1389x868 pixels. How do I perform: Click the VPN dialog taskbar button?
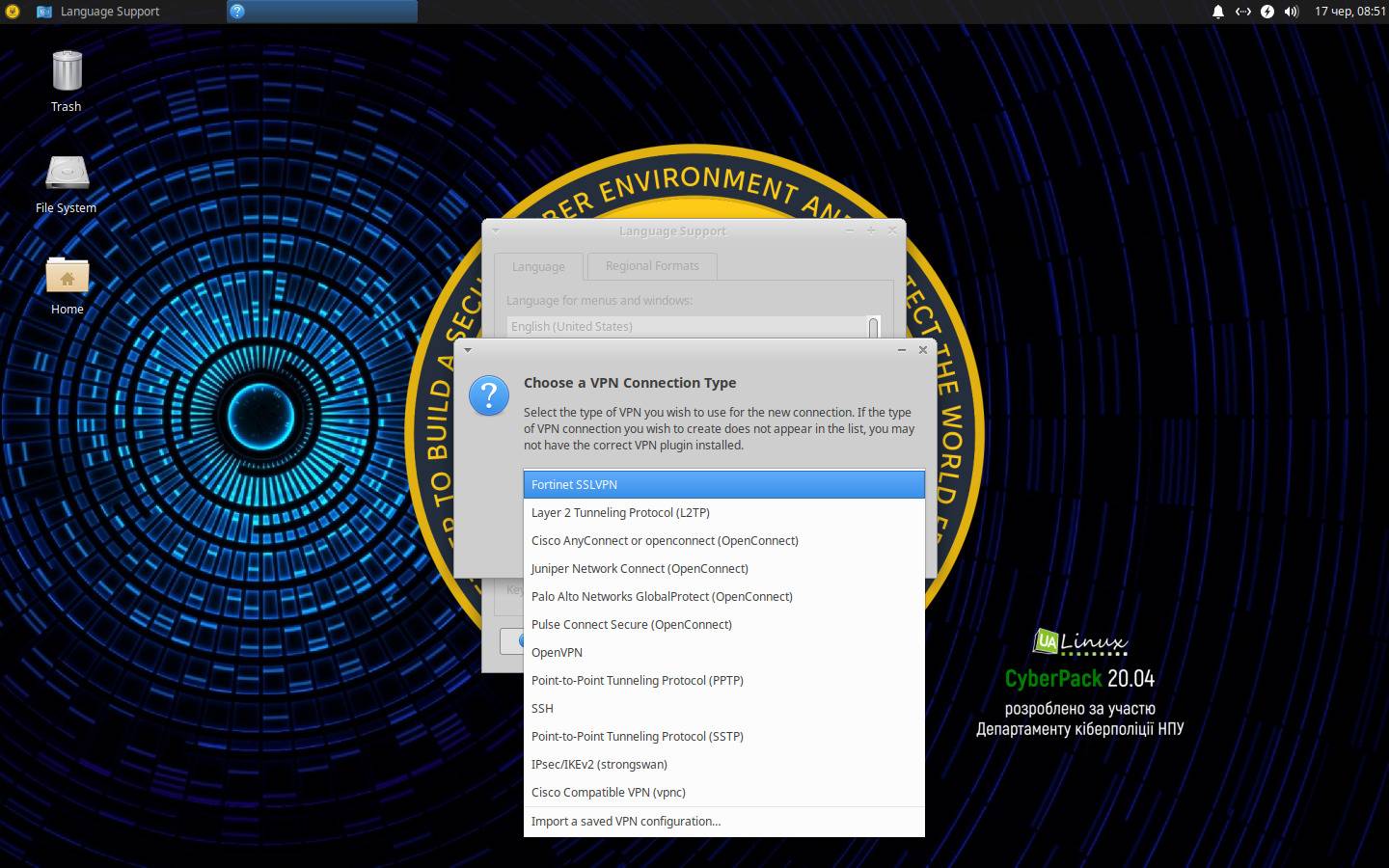click(x=322, y=12)
